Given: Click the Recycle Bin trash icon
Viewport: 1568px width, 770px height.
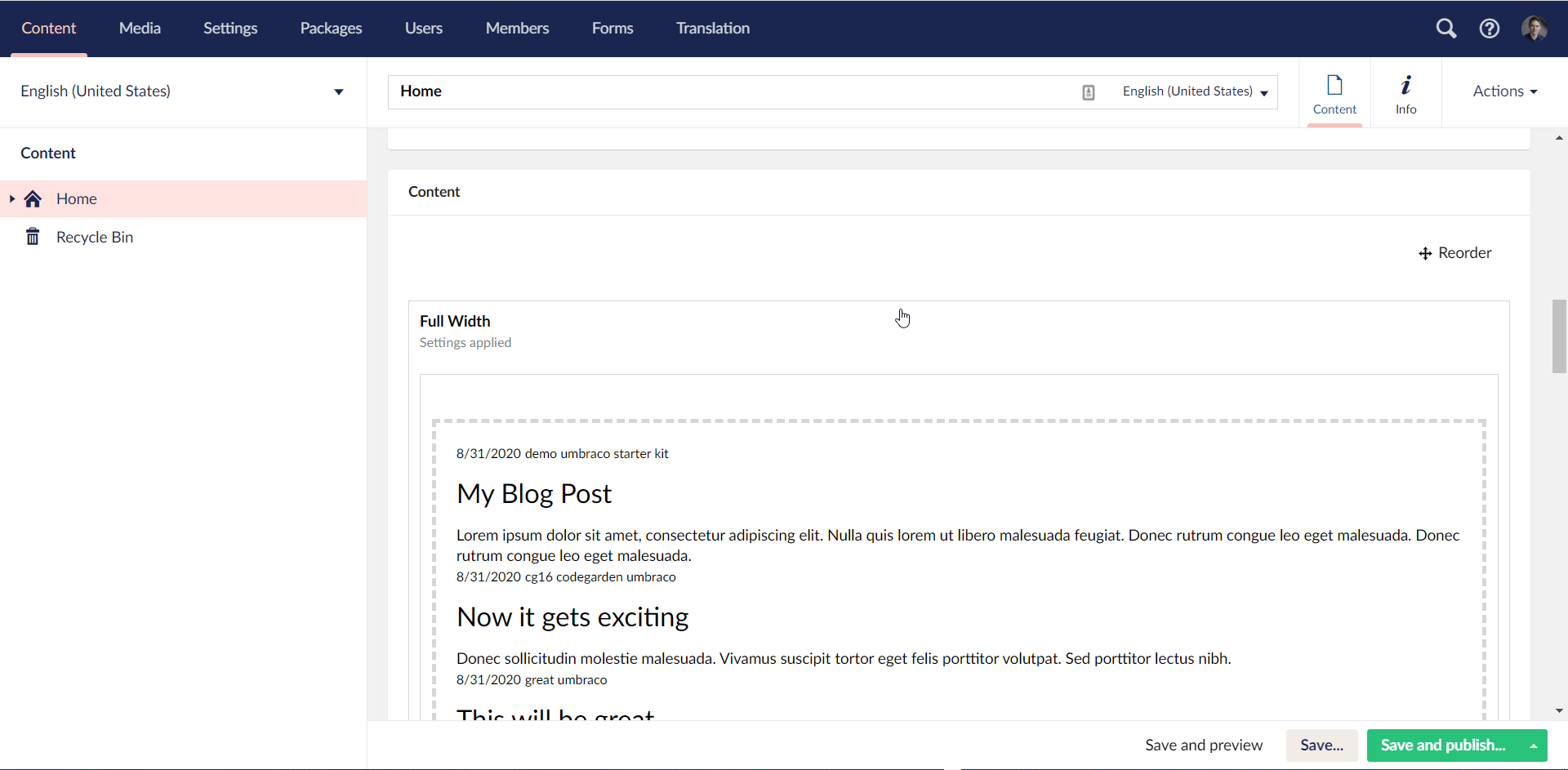Looking at the screenshot, I should point(33,237).
